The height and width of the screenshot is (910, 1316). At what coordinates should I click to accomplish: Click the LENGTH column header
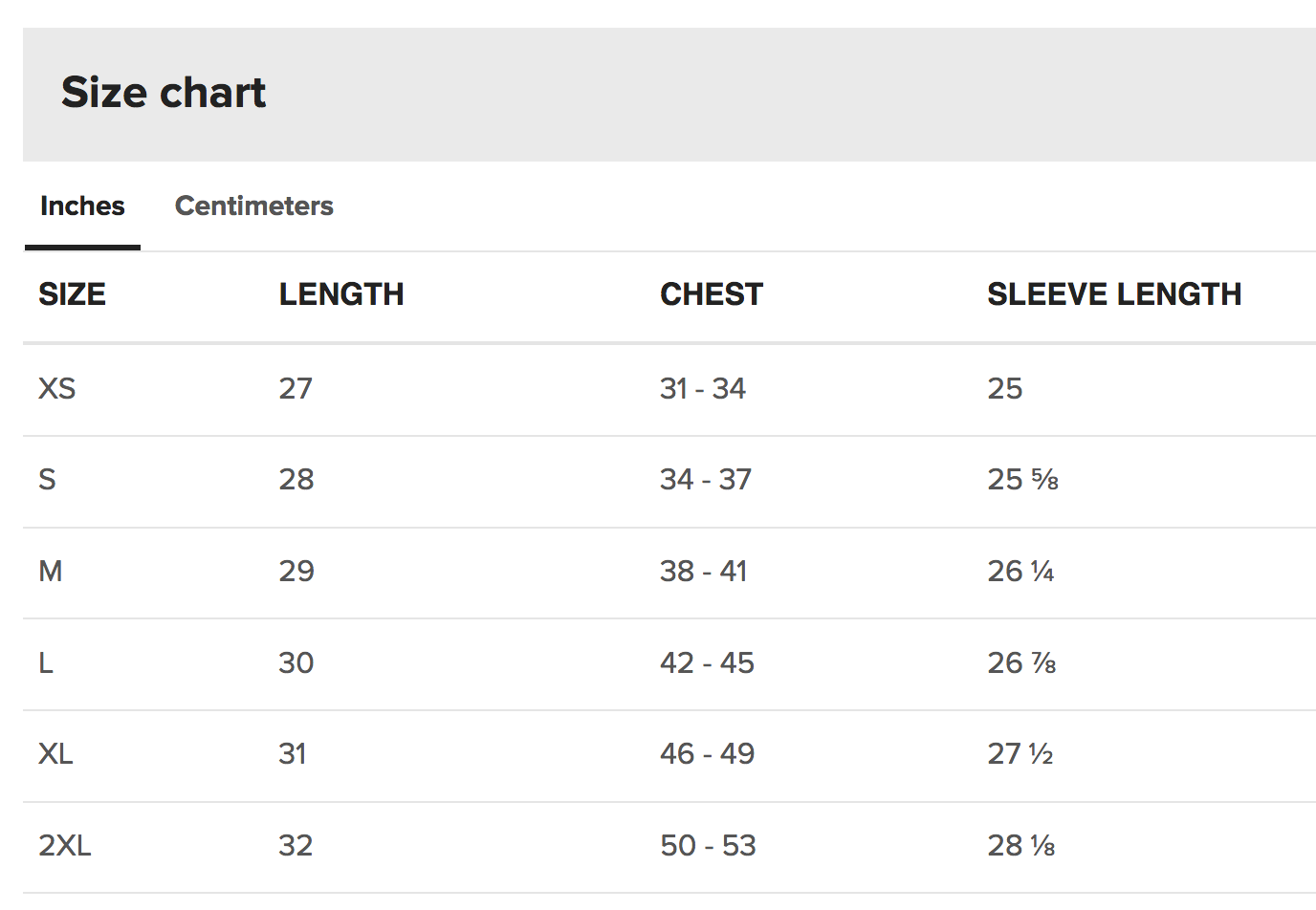tap(340, 294)
